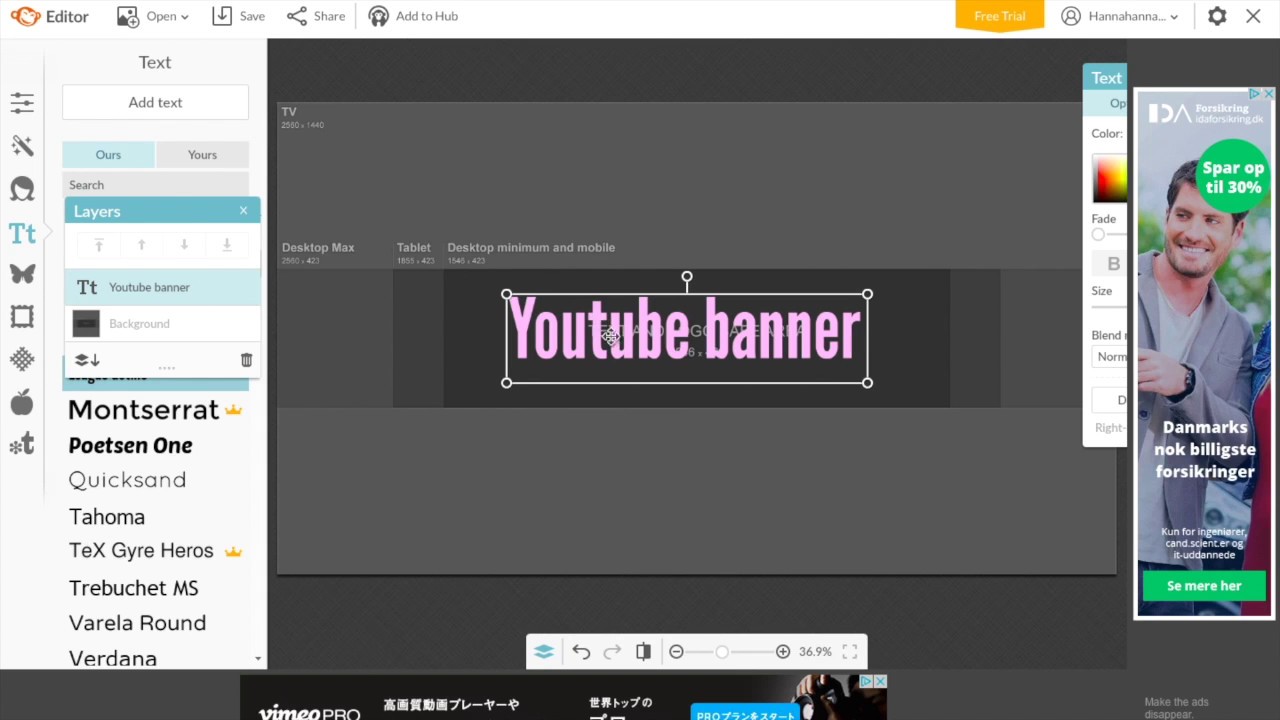Image resolution: width=1280 pixels, height=720 pixels.
Task: Toggle bold in the Text palette
Action: point(1113,264)
